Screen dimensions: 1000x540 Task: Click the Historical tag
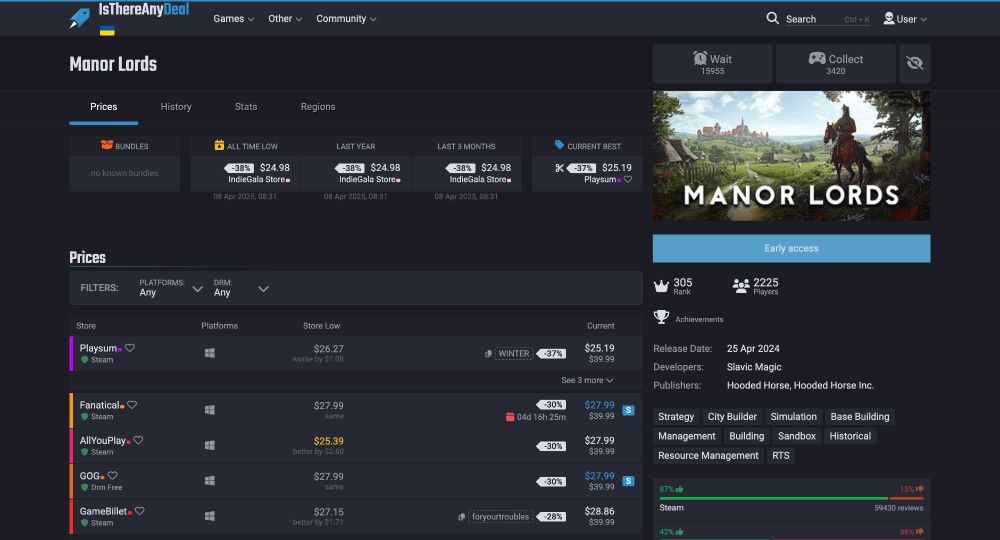(x=849, y=436)
